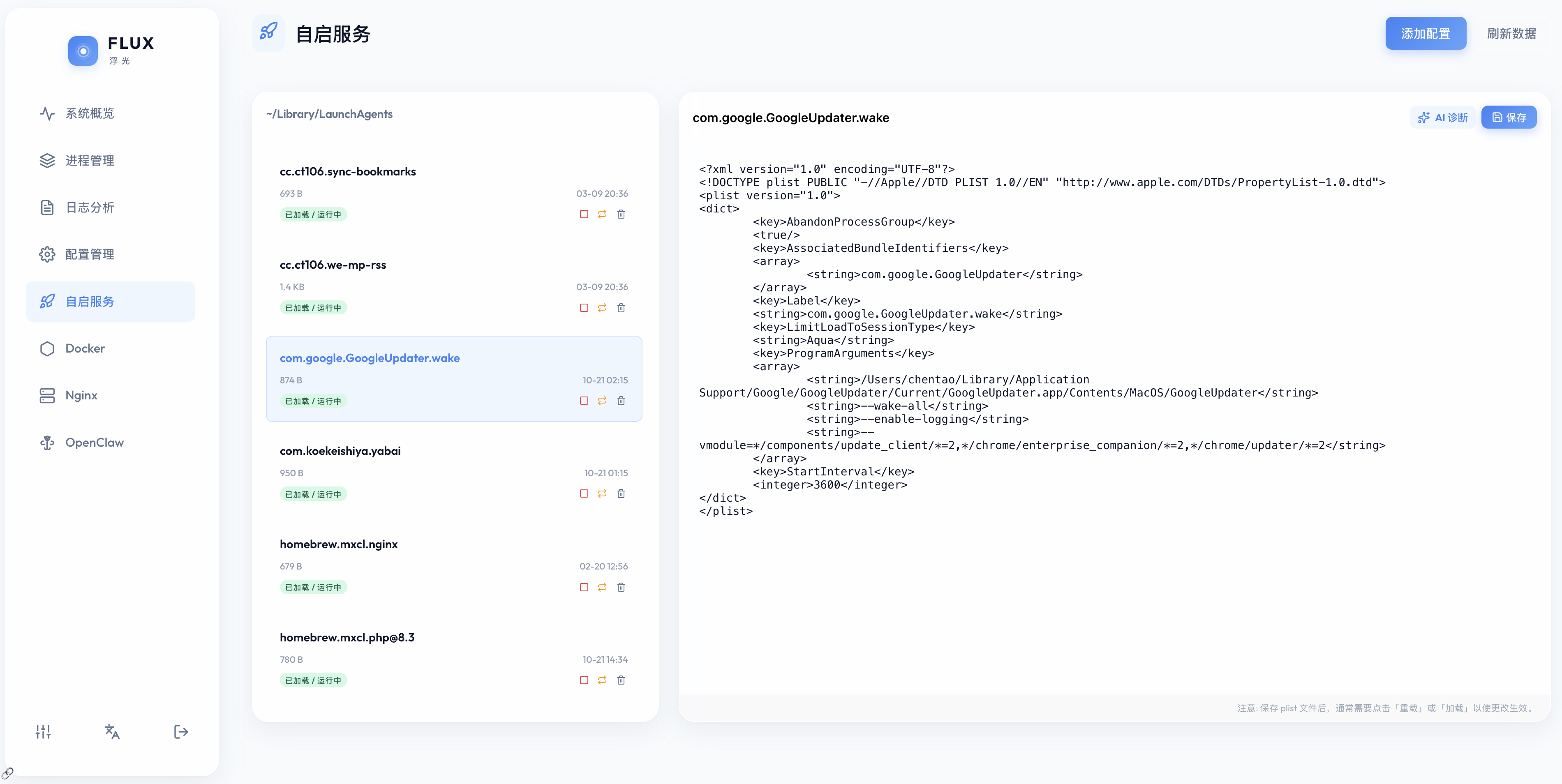Click the 添加配置 button

tap(1426, 33)
